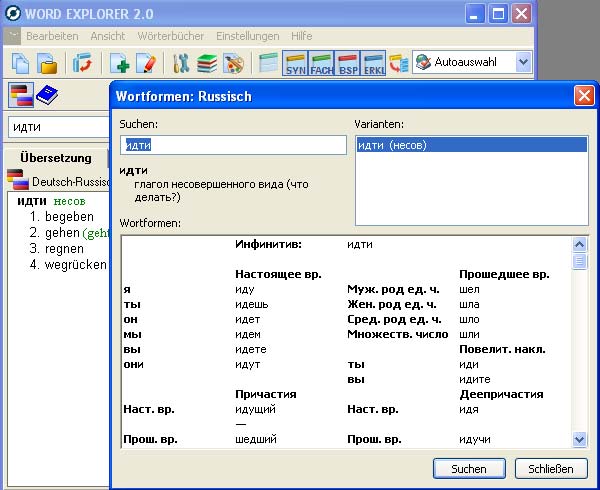Click the Schließen button
The width and height of the screenshot is (600, 490).
[551, 469]
